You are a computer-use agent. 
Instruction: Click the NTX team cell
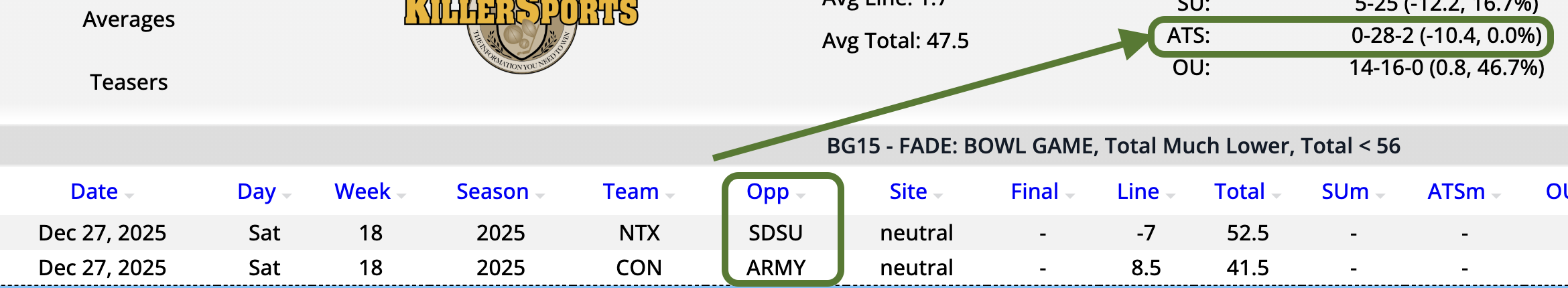tap(639, 232)
